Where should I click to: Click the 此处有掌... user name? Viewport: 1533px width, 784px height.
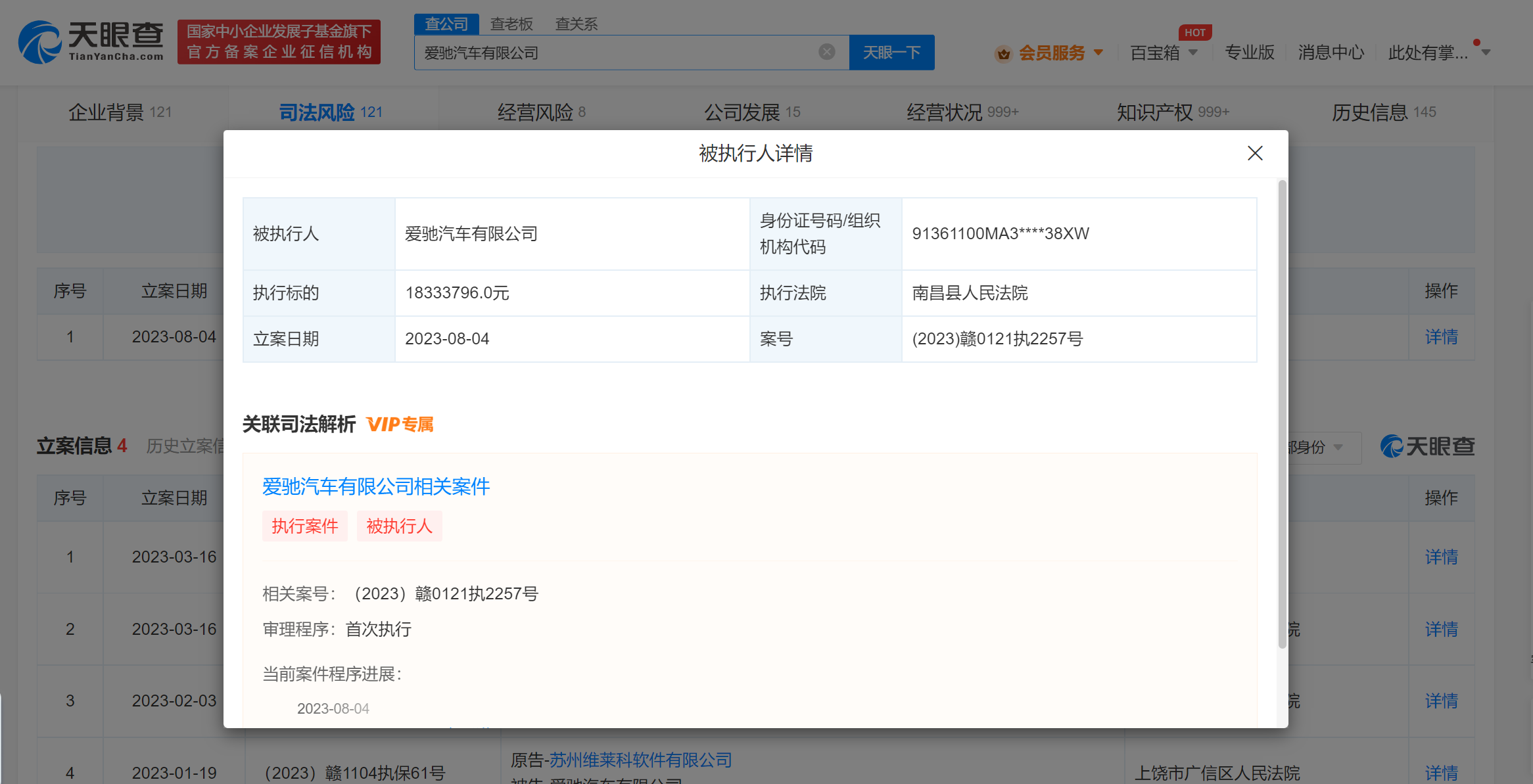coord(1428,53)
